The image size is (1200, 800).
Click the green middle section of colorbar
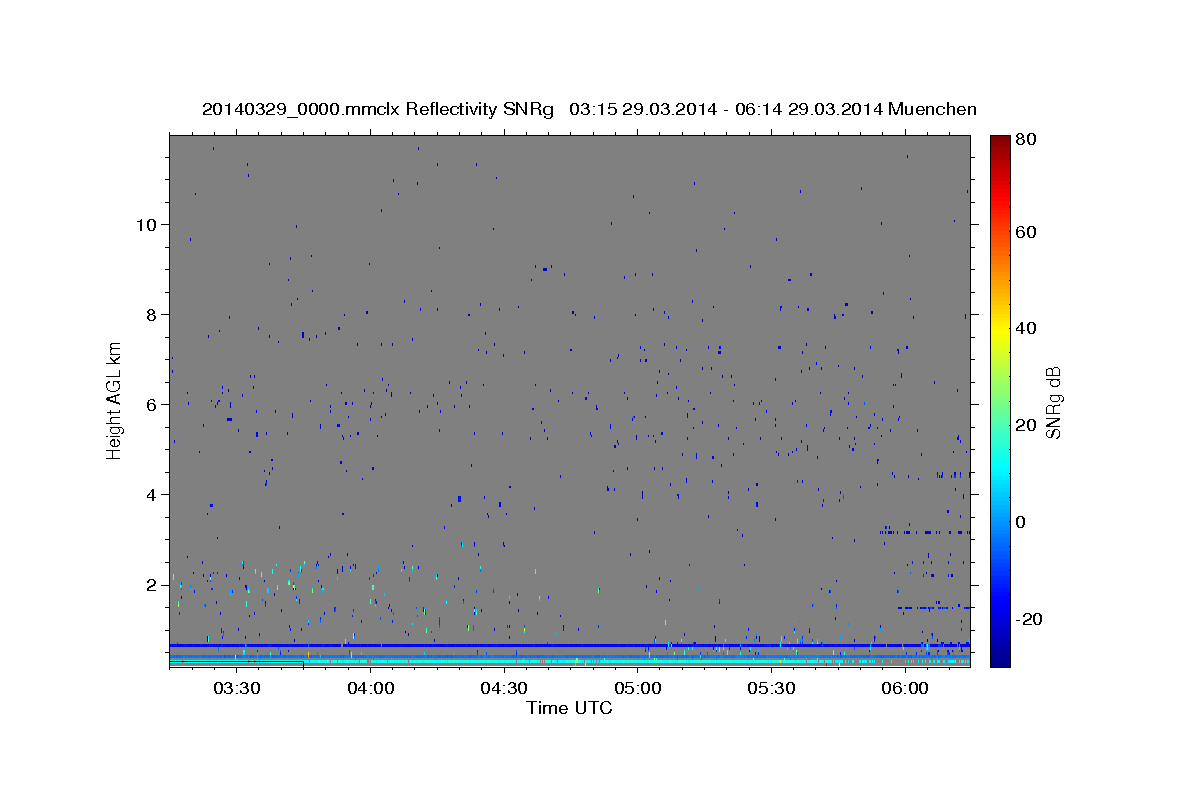[1000, 400]
